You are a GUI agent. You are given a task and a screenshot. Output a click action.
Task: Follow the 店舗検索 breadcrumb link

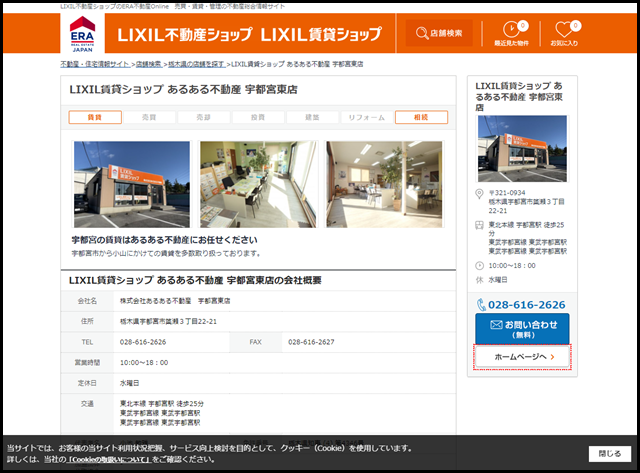coord(149,64)
